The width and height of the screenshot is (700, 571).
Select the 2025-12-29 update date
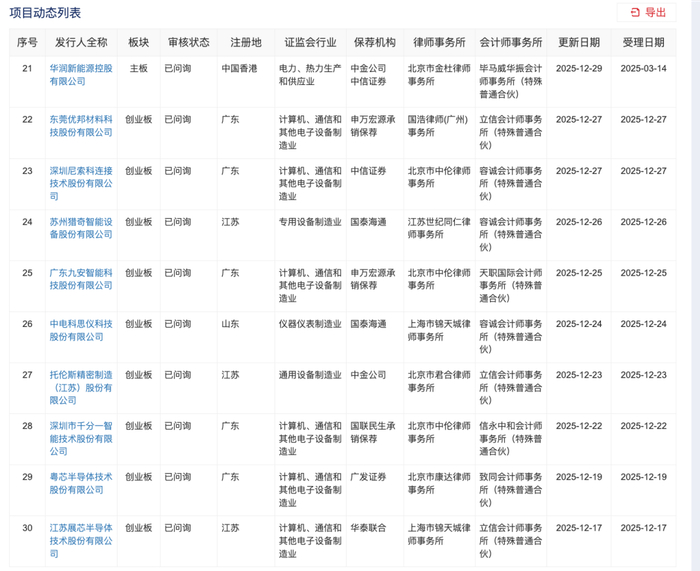coord(579,68)
